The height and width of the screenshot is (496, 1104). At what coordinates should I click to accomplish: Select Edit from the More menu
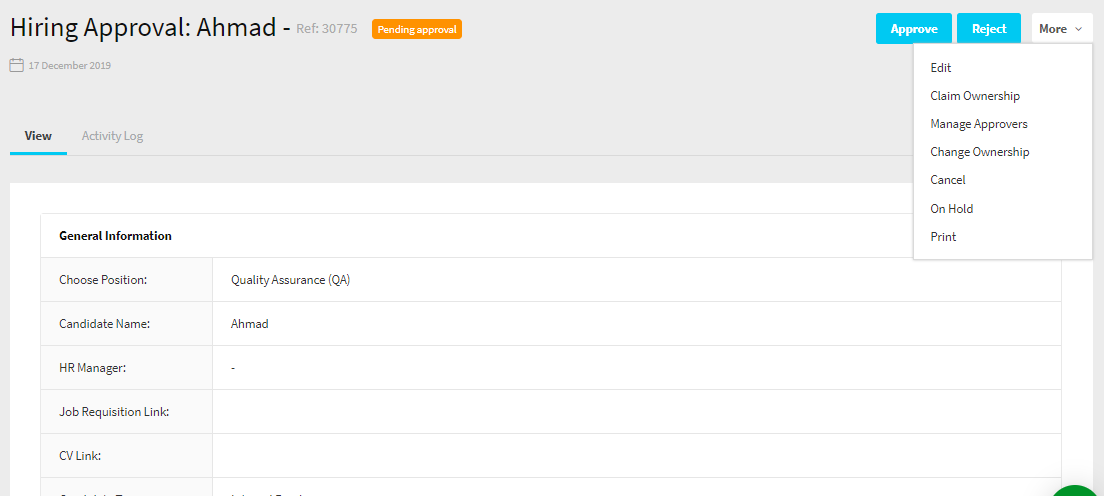pos(941,68)
